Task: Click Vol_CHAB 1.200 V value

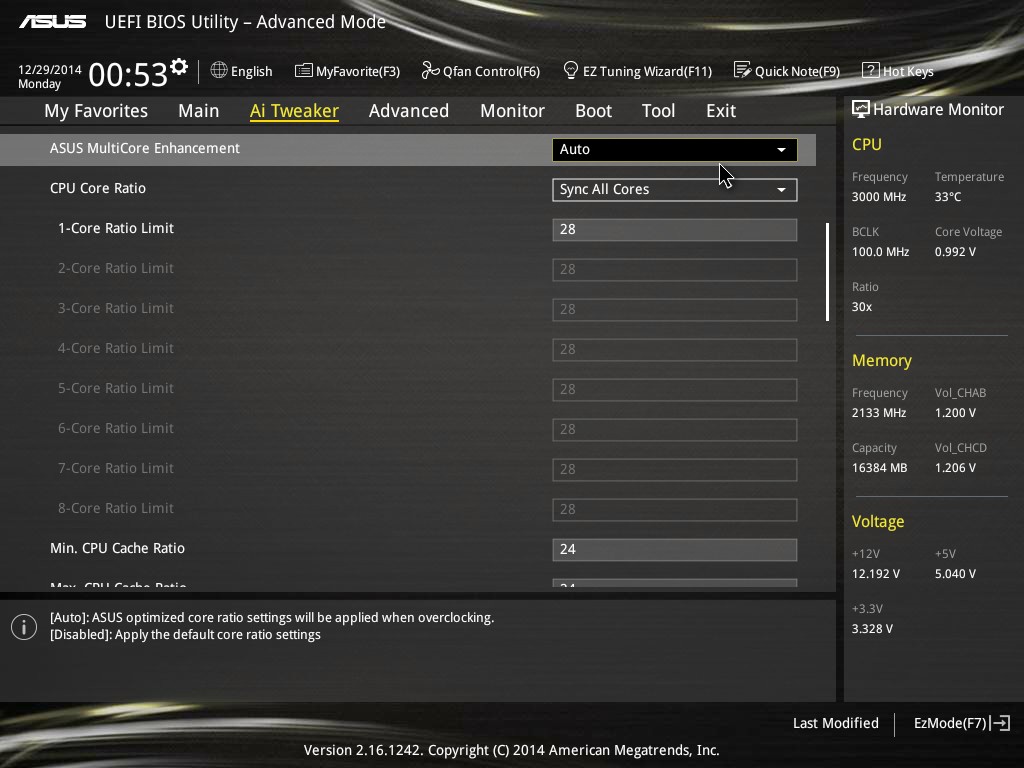Action: pos(955,413)
